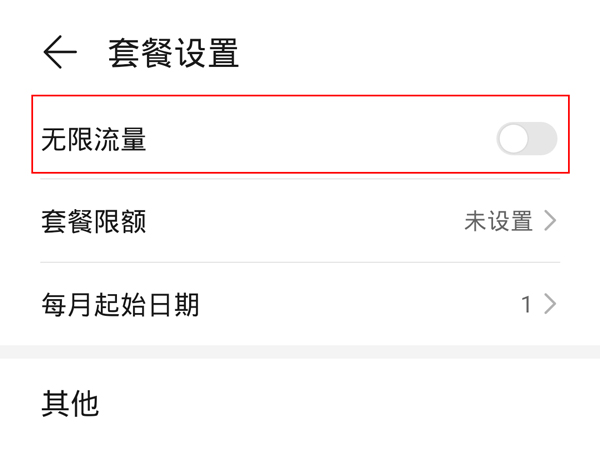Viewport: 600px width, 450px height.
Task: Click the 无限流量 label text
Action: click(94, 139)
